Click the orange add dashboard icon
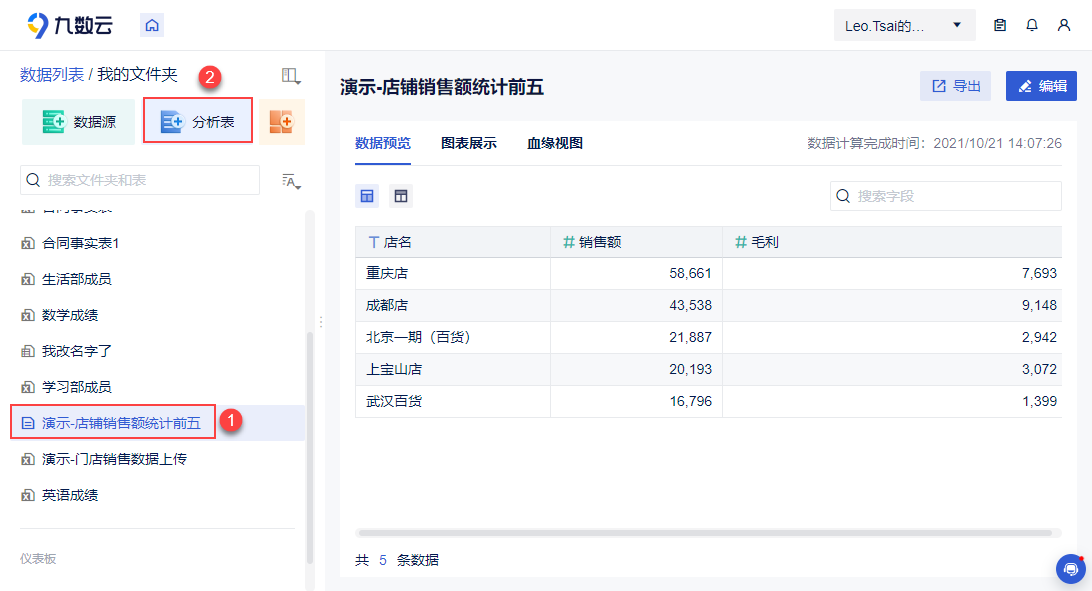 point(281,122)
